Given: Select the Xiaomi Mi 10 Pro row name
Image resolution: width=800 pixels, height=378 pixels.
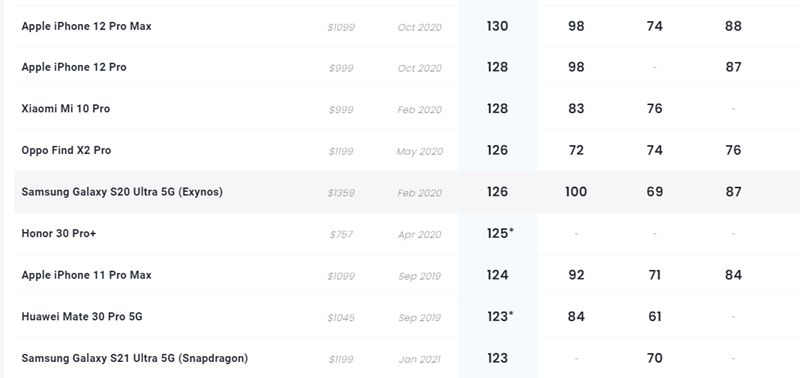Looking at the screenshot, I should pos(66,109).
